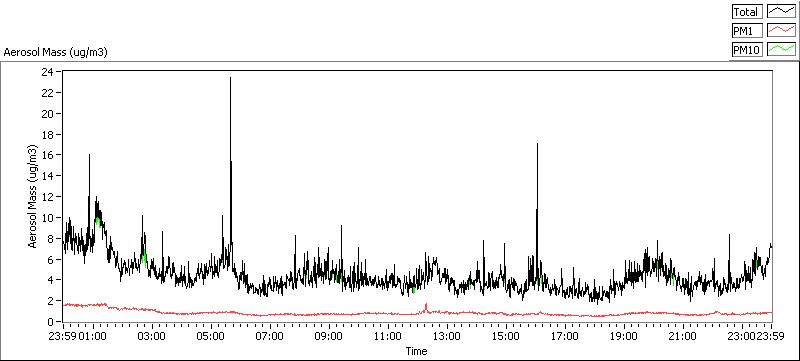Click the 2 y-axis scale value
This screenshot has width=800, height=361.
click(51, 301)
